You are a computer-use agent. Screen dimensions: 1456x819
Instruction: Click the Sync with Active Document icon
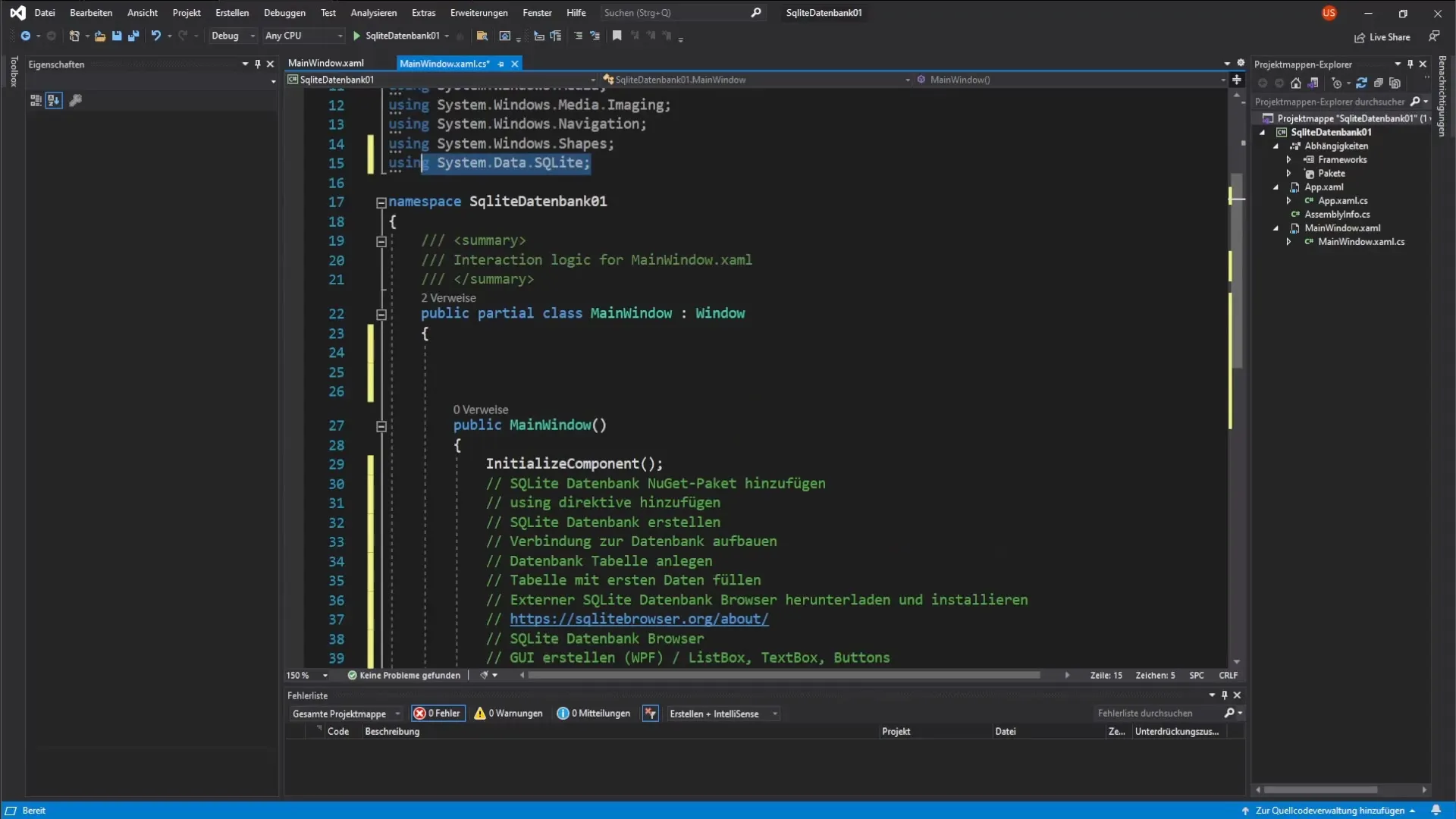pyautogui.click(x=1361, y=83)
